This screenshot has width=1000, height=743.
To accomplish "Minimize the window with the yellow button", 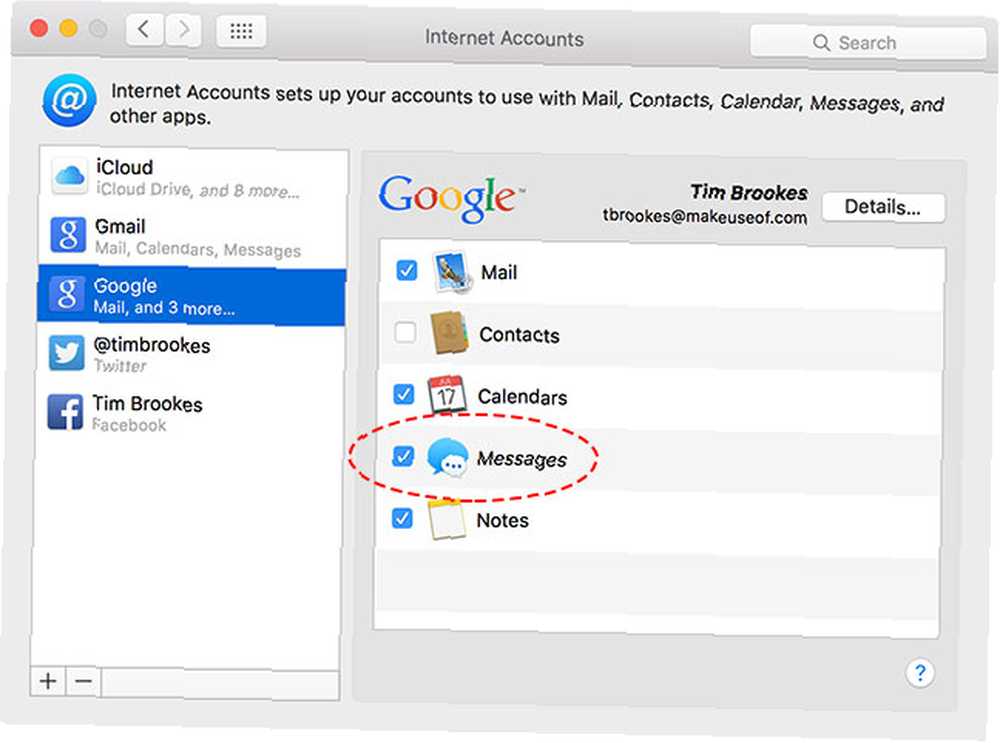I will [68, 29].
